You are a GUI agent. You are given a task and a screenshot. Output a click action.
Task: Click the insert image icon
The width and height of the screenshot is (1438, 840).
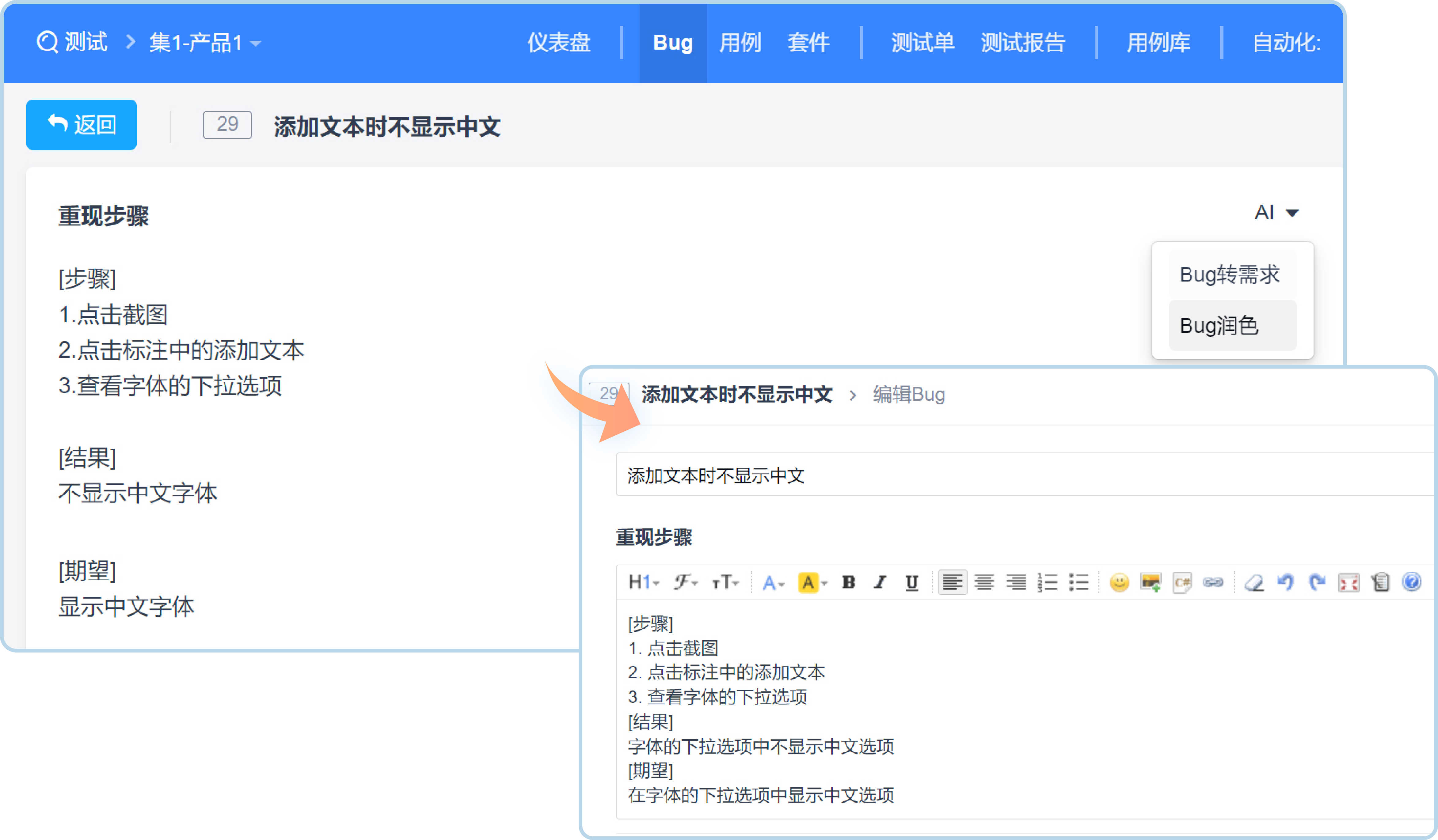pos(1151,582)
